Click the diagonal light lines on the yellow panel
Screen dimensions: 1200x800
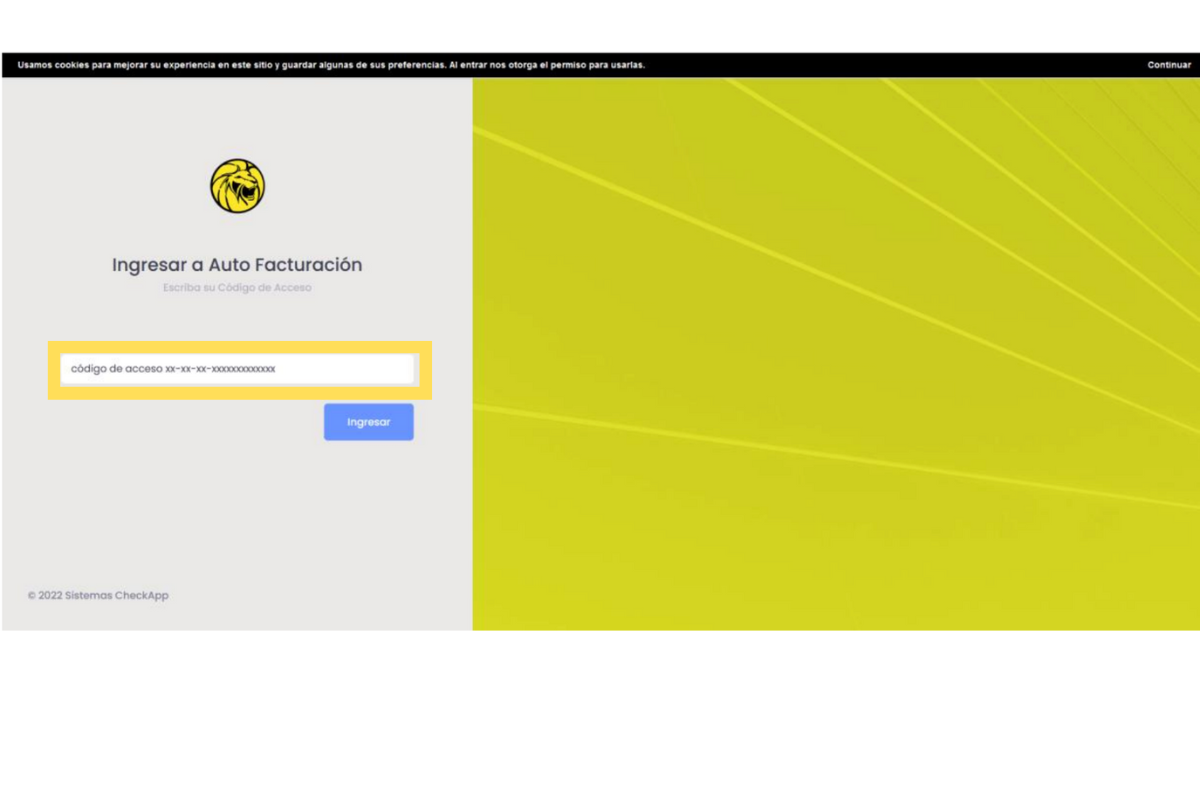tap(800, 268)
